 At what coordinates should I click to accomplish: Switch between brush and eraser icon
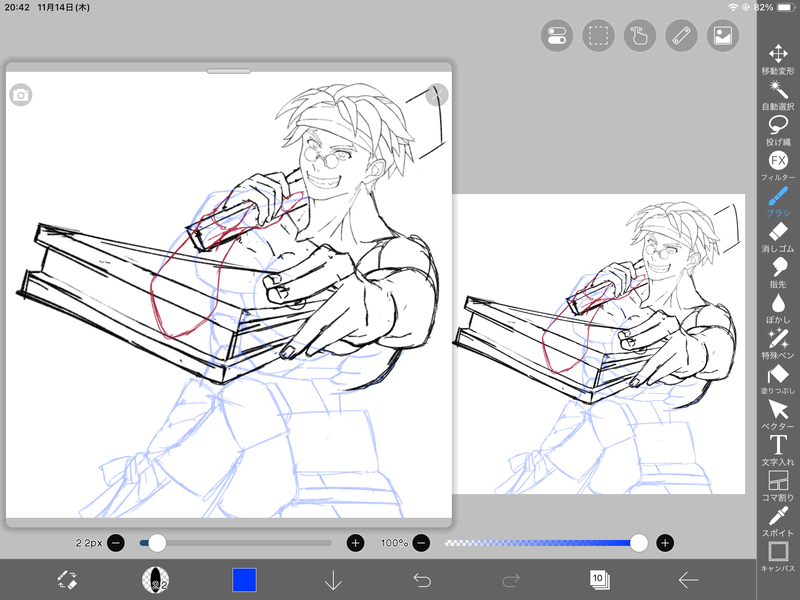tap(67, 580)
